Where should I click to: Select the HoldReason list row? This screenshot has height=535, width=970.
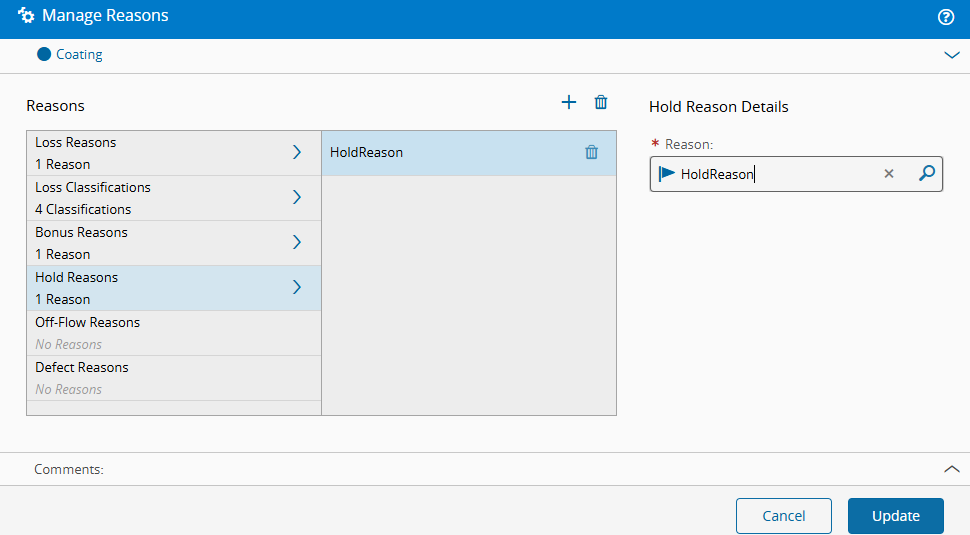click(469, 153)
